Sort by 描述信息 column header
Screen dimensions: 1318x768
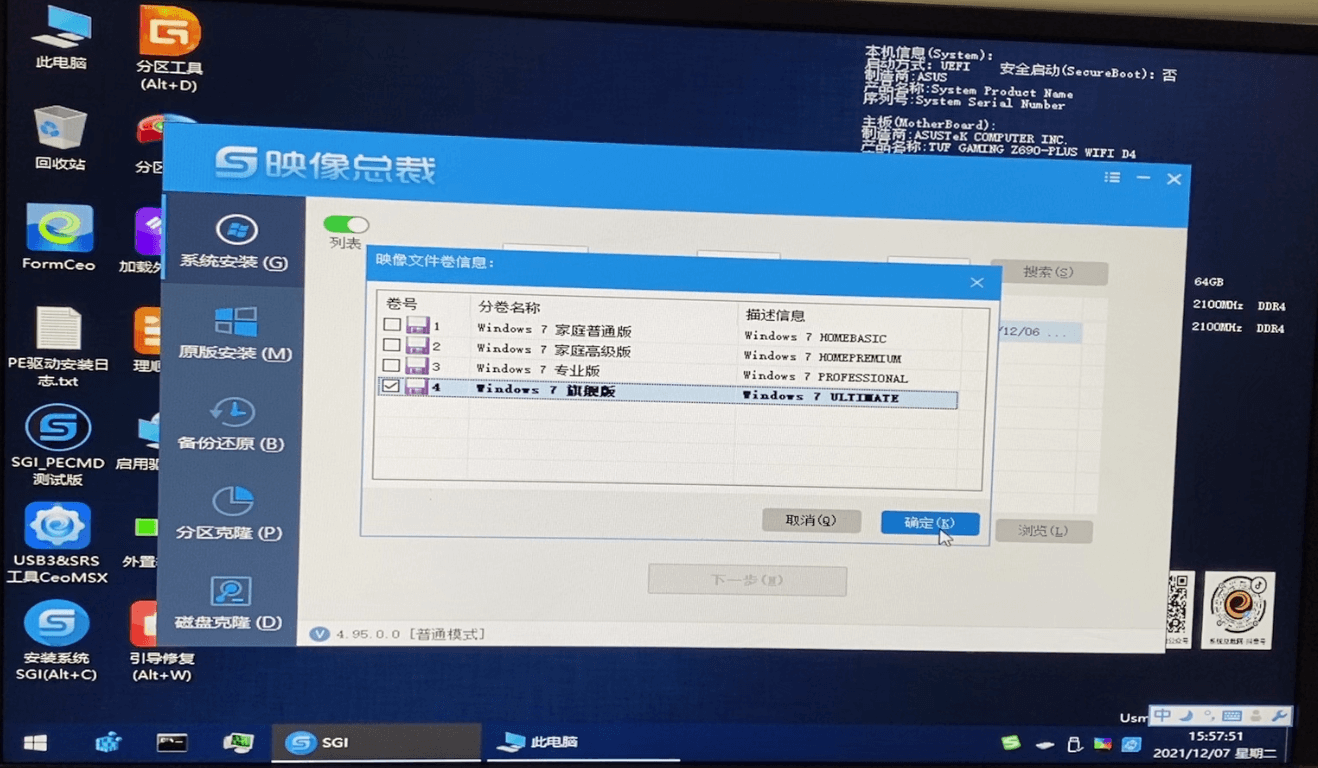[775, 315]
